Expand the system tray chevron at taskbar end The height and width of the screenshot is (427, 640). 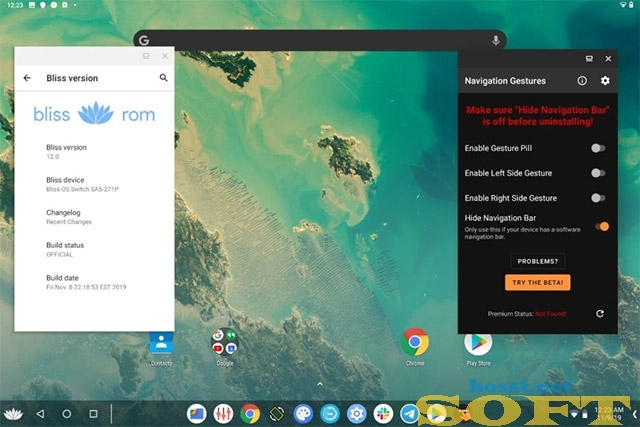pyautogui.click(x=635, y=414)
